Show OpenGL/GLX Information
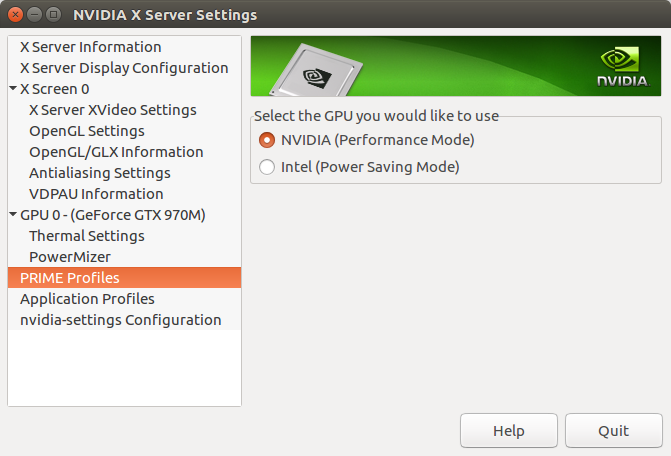671x456 pixels. (x=116, y=152)
